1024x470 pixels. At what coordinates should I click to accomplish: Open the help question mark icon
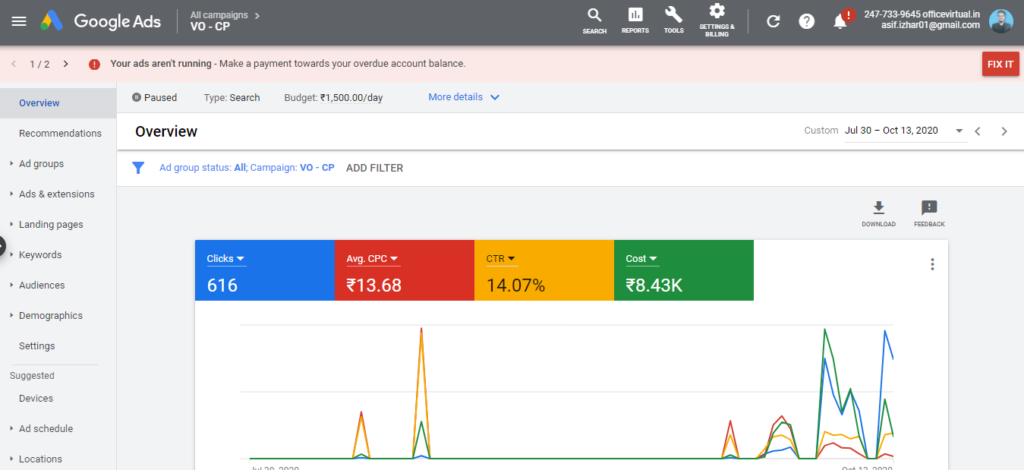coord(806,21)
